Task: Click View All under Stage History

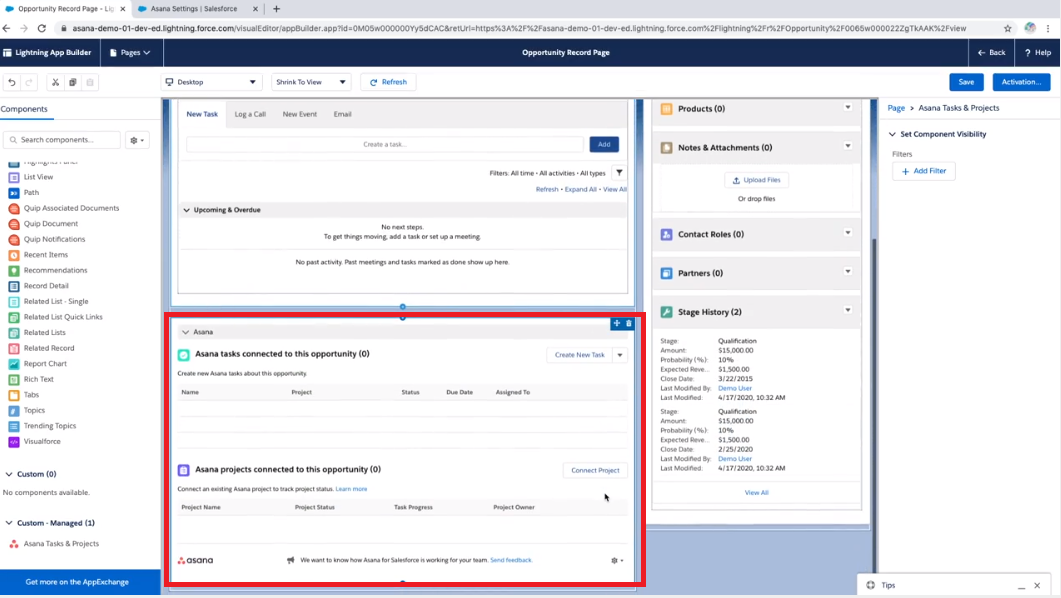Action: pos(757,492)
